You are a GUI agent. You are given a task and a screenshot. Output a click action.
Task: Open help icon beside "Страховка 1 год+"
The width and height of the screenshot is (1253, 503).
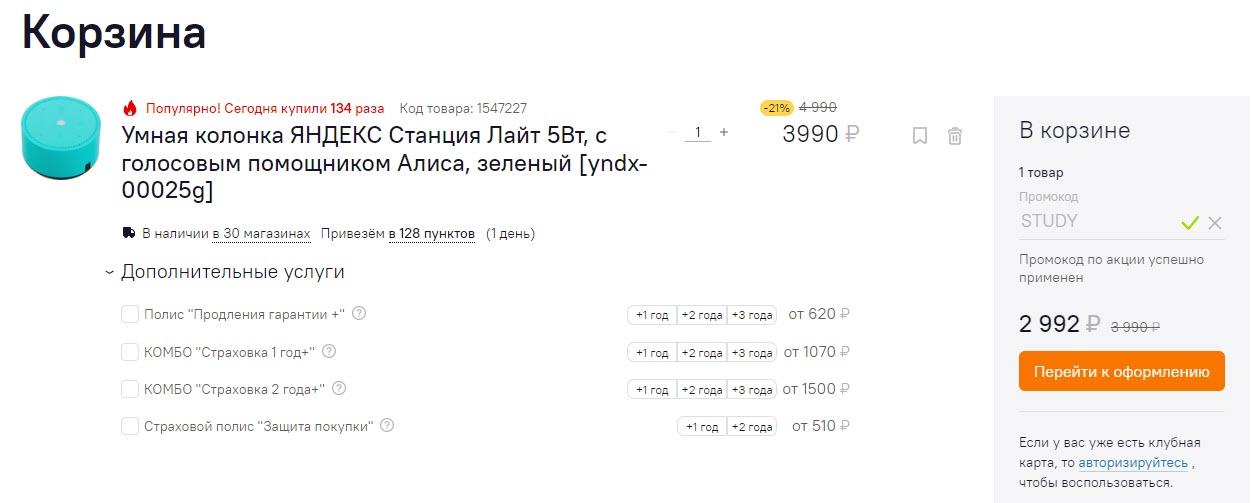coord(329,351)
